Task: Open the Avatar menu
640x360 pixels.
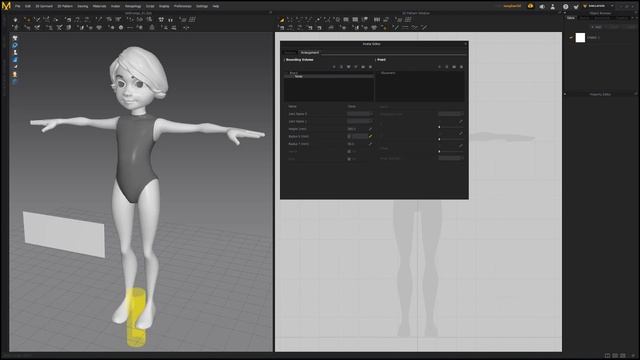Action: tap(116, 6)
